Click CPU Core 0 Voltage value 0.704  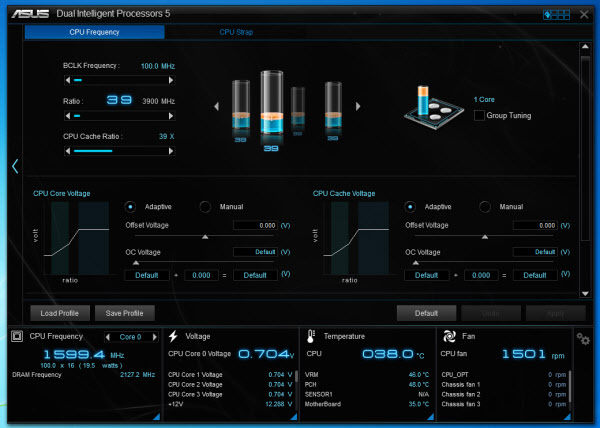266,354
